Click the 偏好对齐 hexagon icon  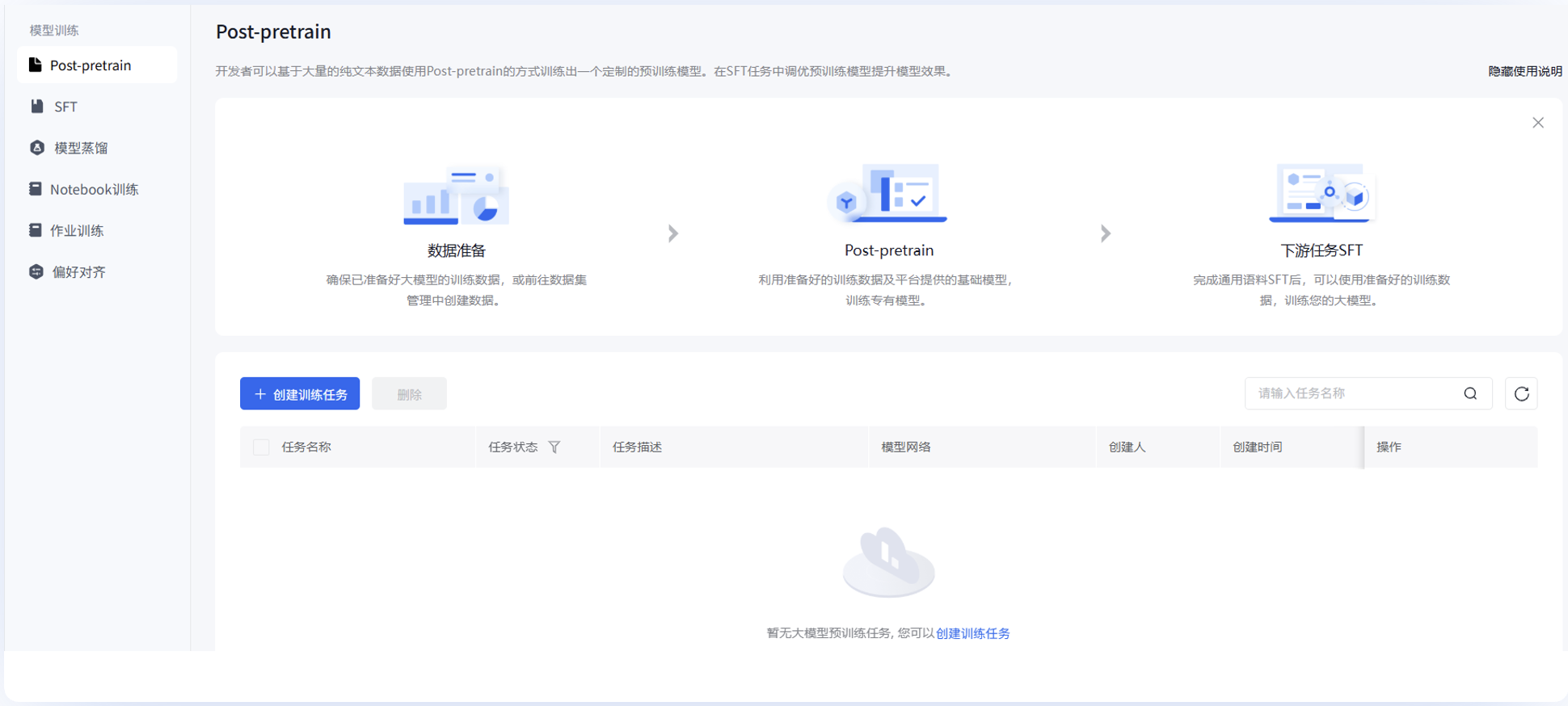click(x=36, y=271)
